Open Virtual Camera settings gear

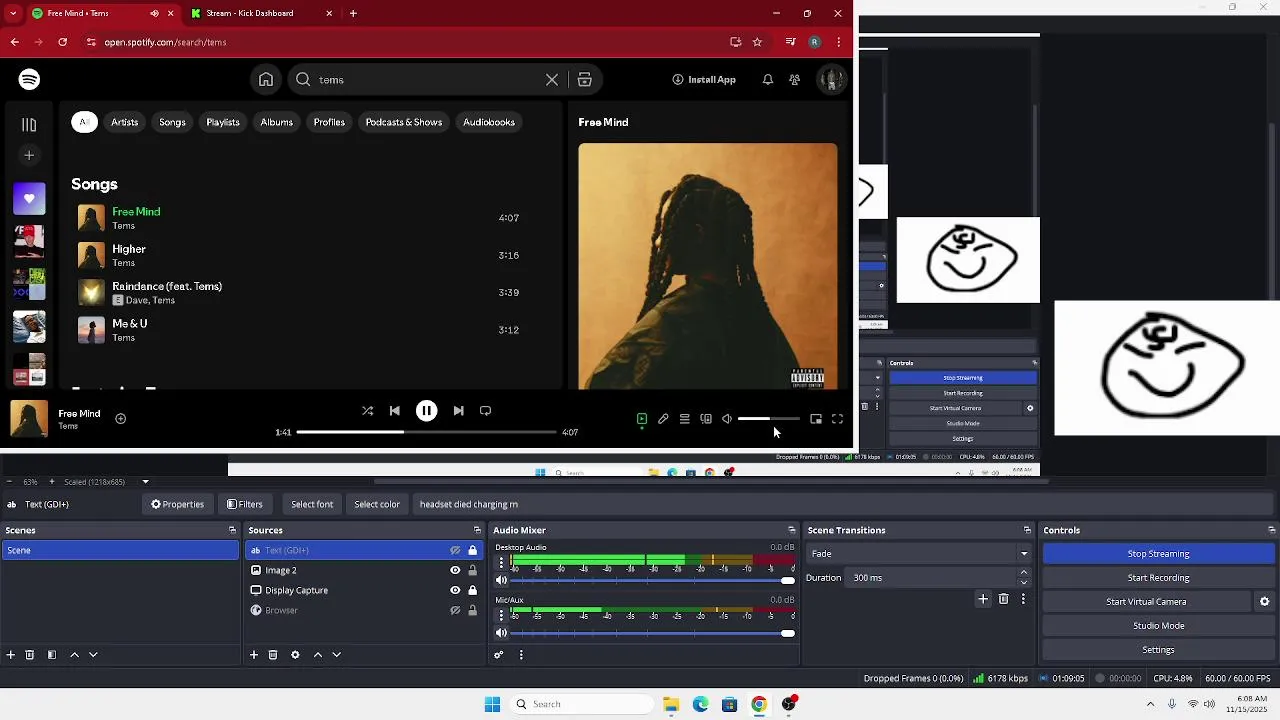1264,602
